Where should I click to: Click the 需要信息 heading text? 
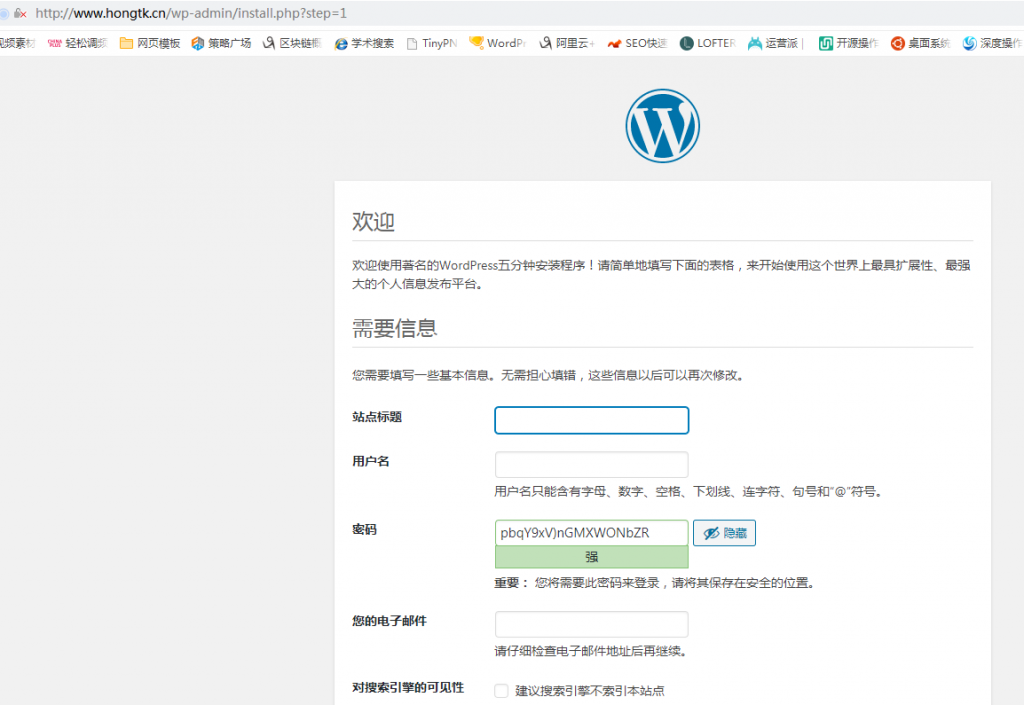tap(394, 328)
